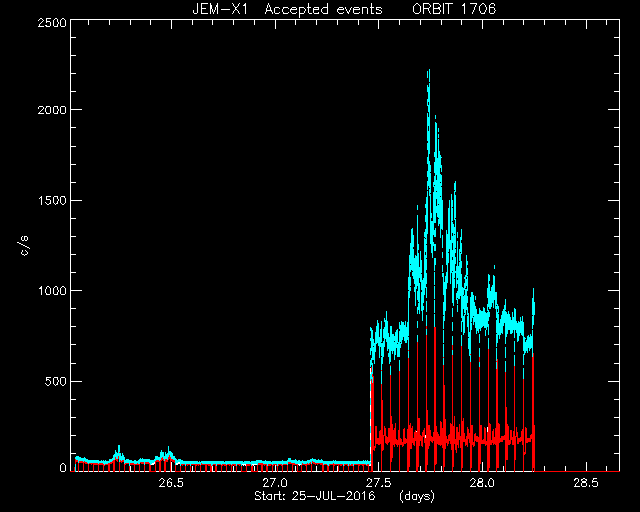The height and width of the screenshot is (512, 640).
Task: Click the 'Start: 25-JUL-2016' axis caption
Action: click(315, 496)
